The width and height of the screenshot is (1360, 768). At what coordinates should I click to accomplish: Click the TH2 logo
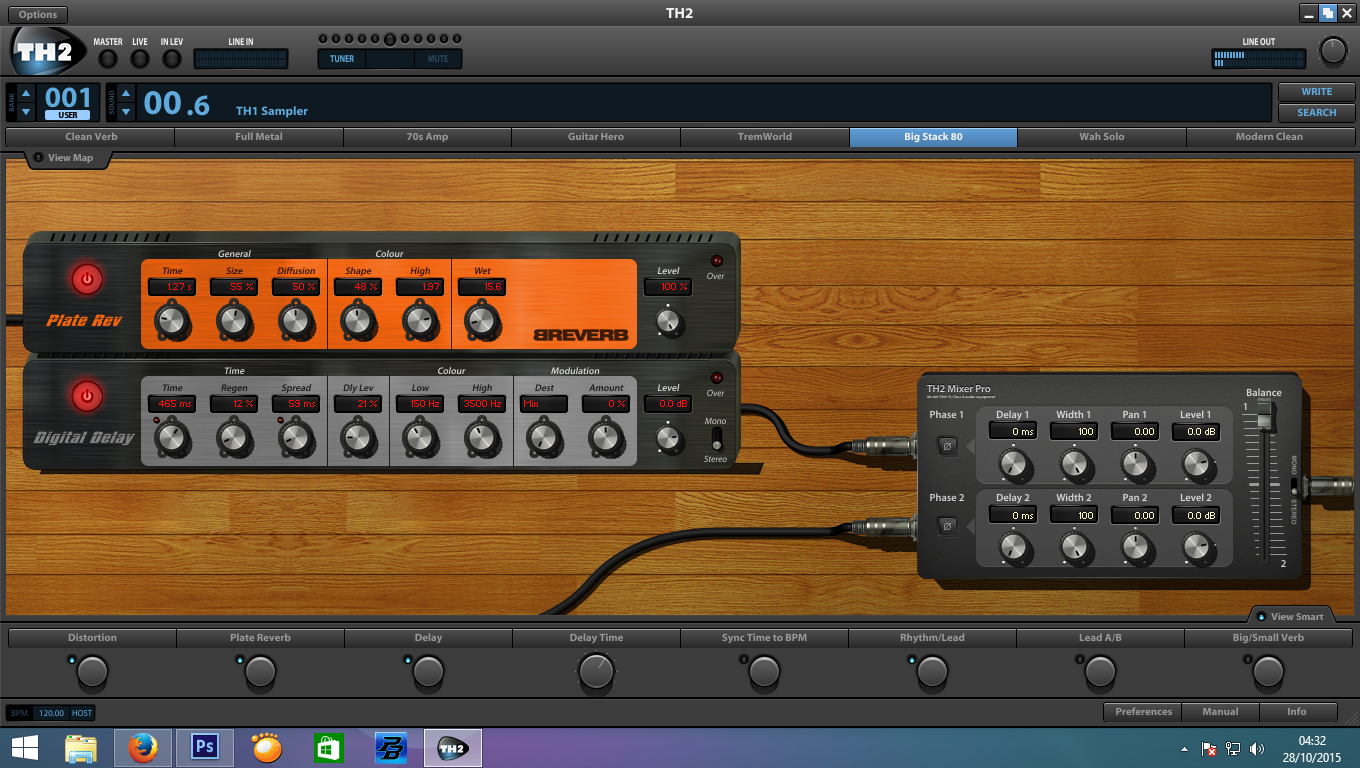click(48, 52)
